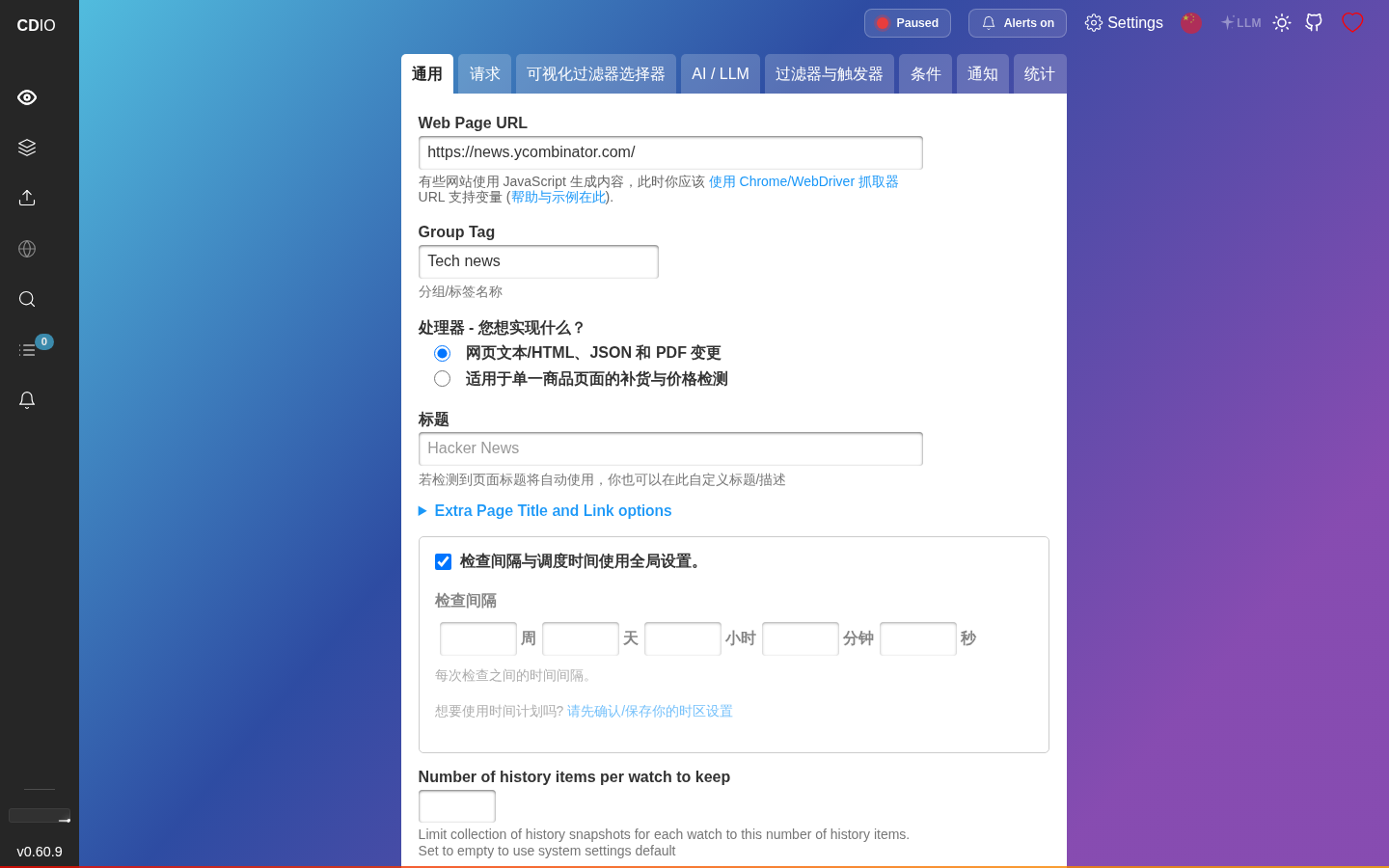This screenshot has width=1389, height=868.
Task: Click the upload import sidebar icon
Action: pos(27,198)
